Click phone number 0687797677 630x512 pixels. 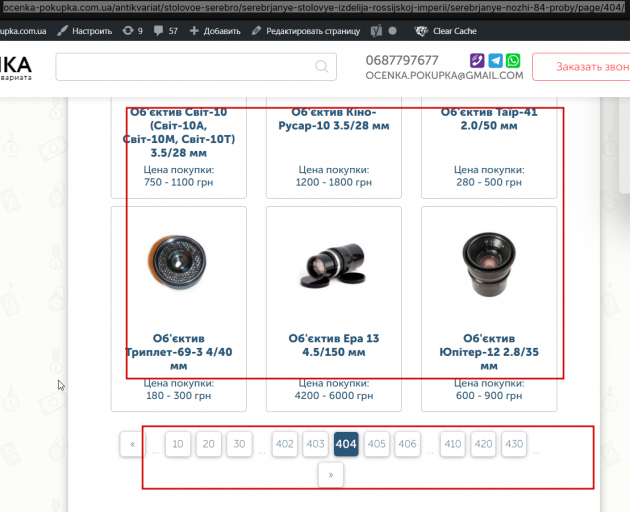402,60
